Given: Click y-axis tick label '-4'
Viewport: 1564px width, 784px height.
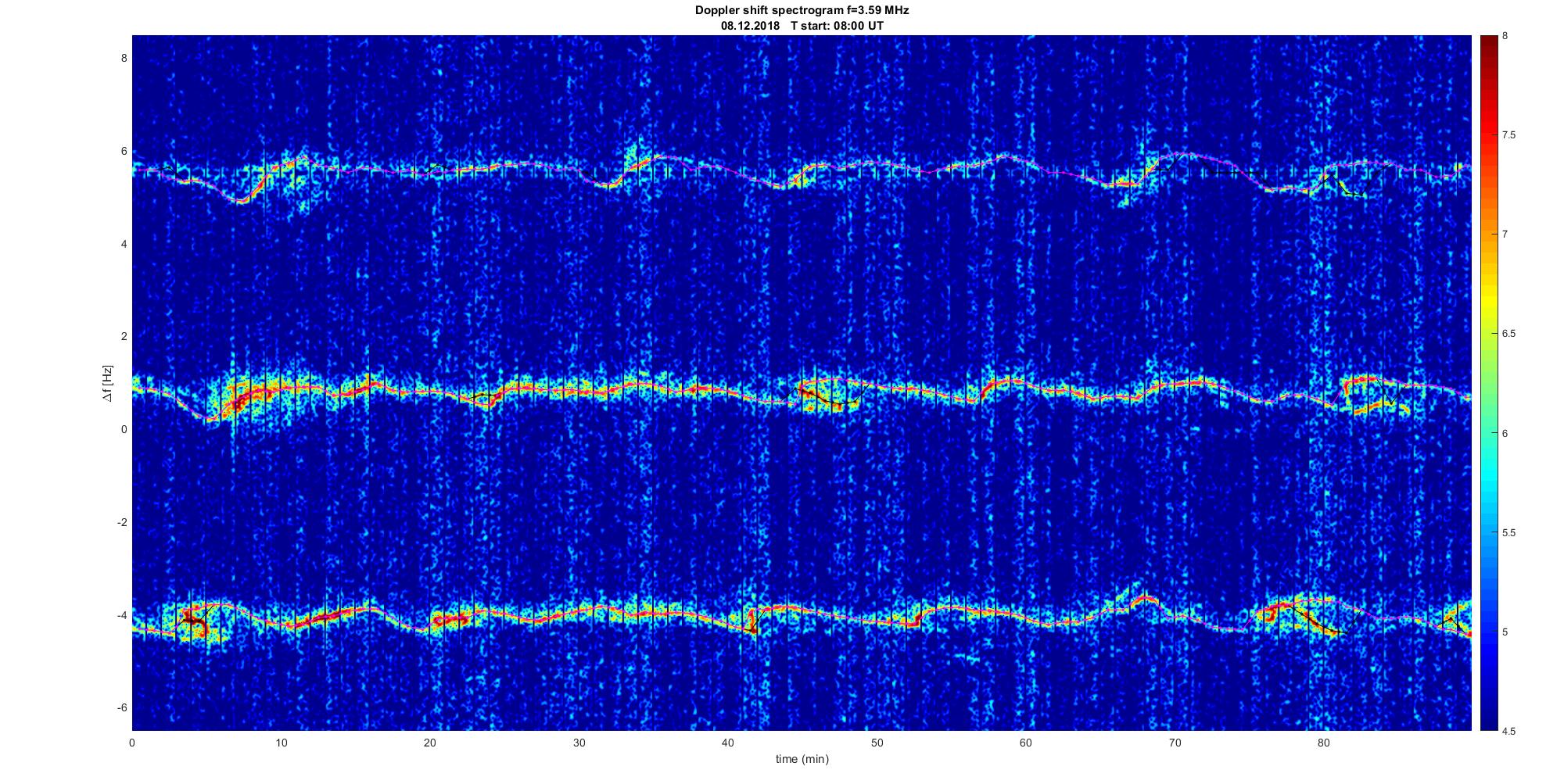Looking at the screenshot, I should (x=120, y=615).
